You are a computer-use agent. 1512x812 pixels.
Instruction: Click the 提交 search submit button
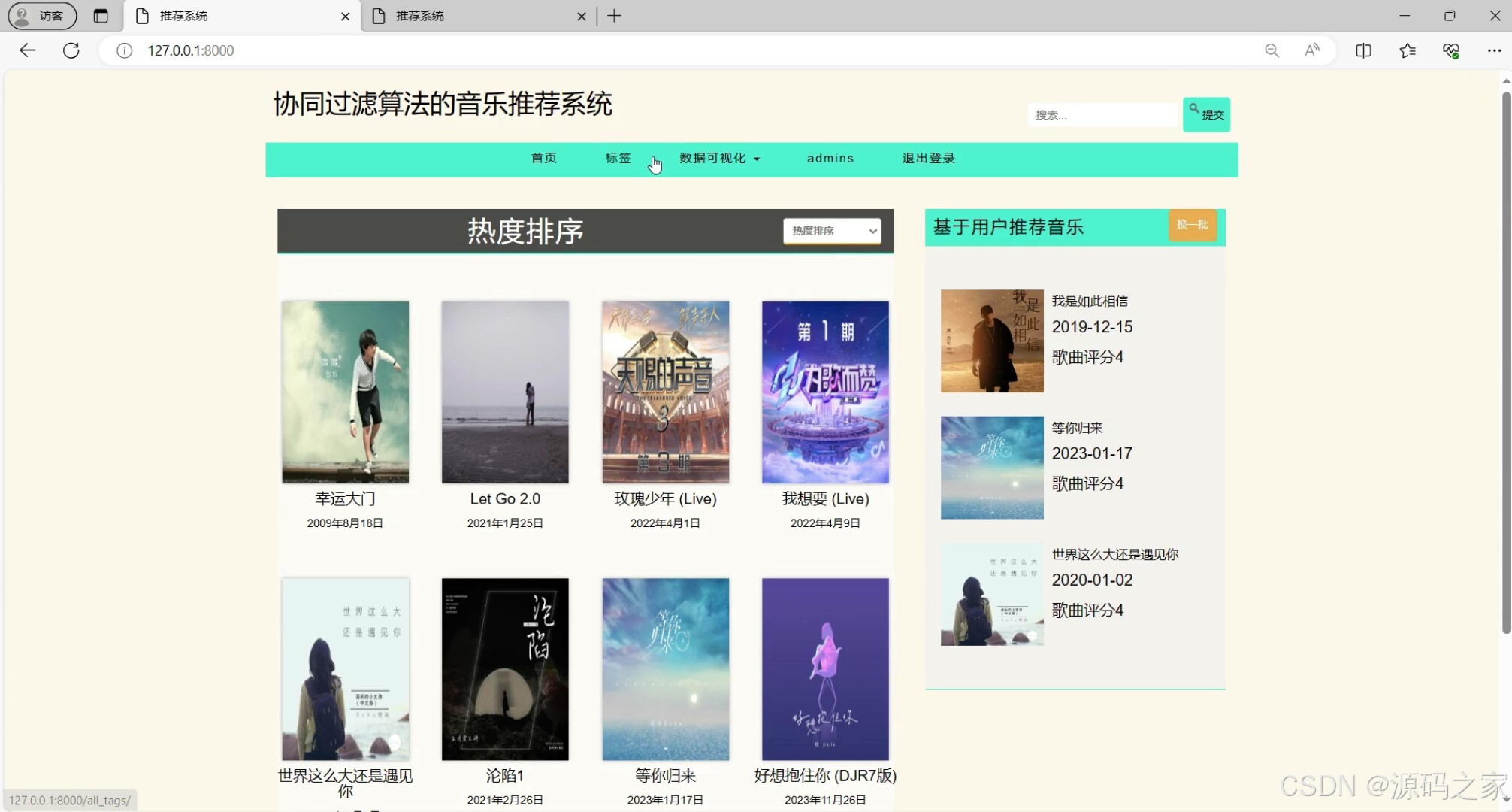pos(1206,114)
